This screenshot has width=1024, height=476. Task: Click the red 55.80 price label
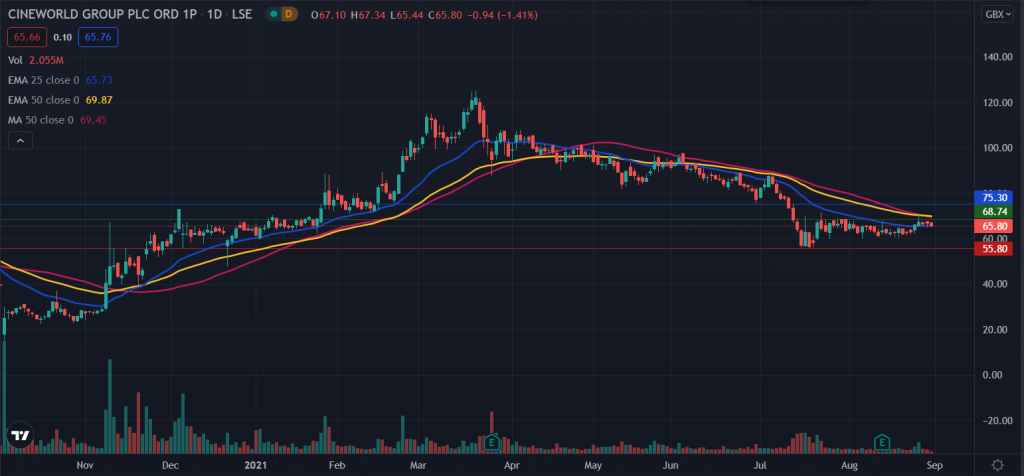[993, 249]
